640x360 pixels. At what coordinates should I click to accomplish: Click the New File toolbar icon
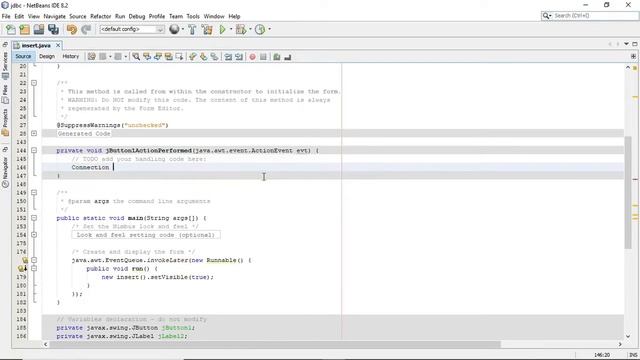11,29
